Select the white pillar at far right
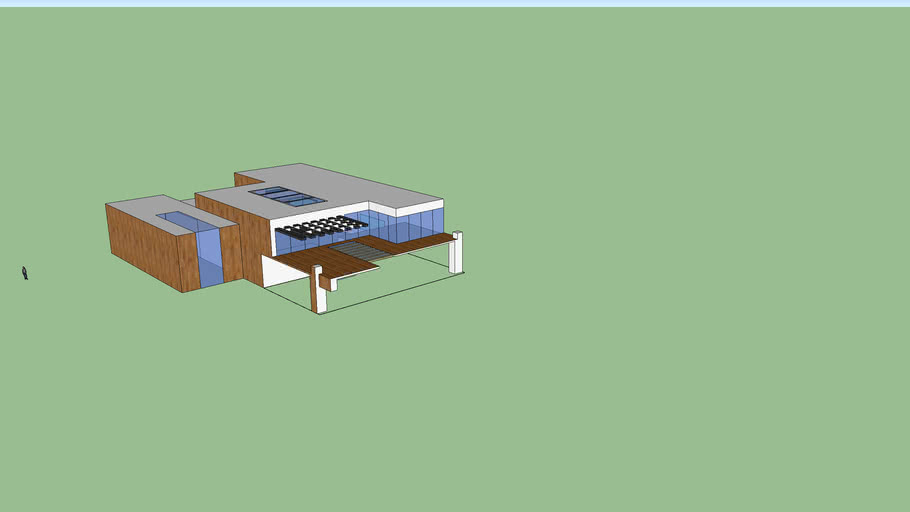 (455, 252)
